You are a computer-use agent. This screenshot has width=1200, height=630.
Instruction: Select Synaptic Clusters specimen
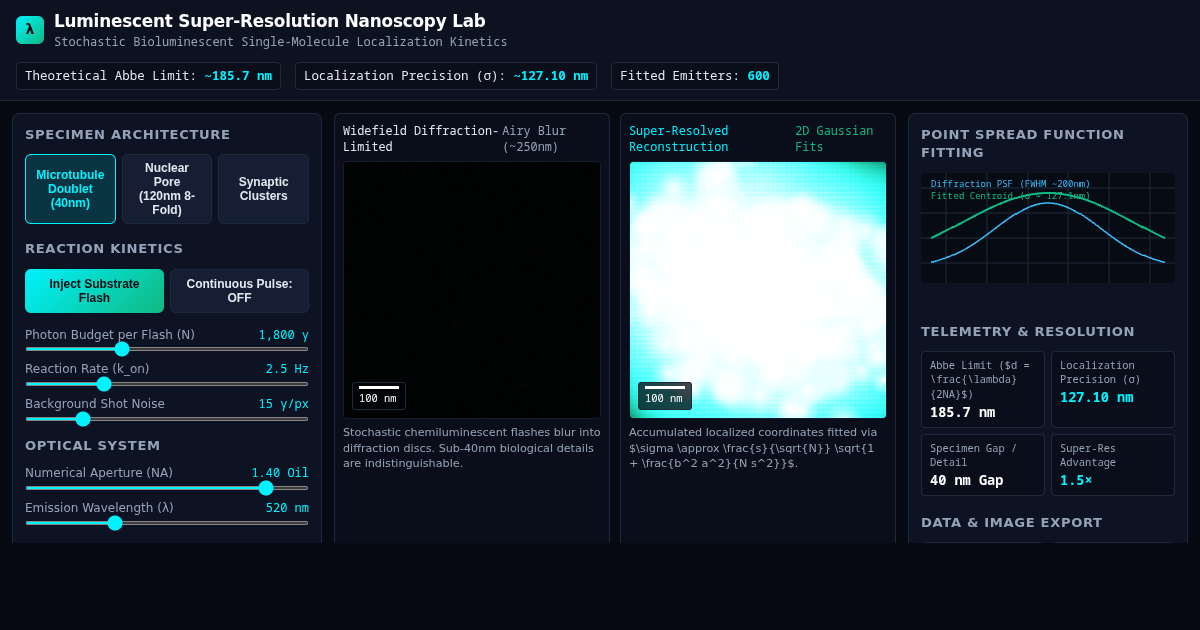point(264,189)
